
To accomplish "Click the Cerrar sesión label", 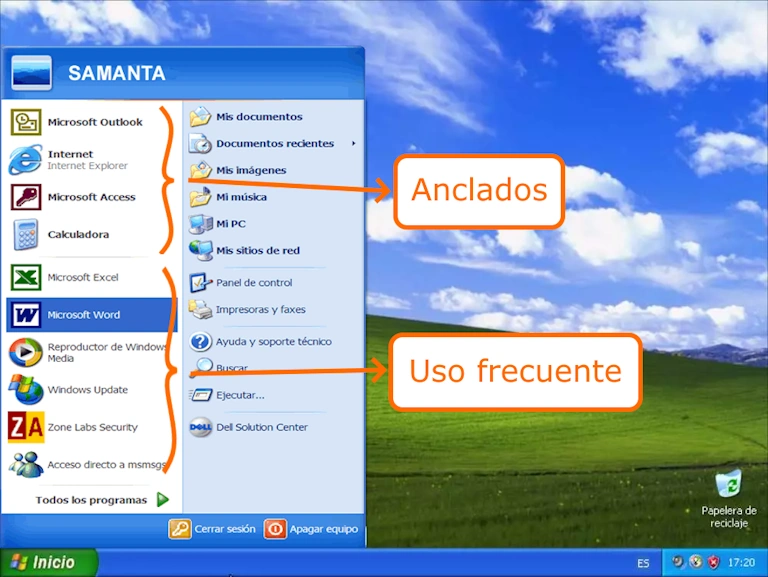I will click(225, 529).
